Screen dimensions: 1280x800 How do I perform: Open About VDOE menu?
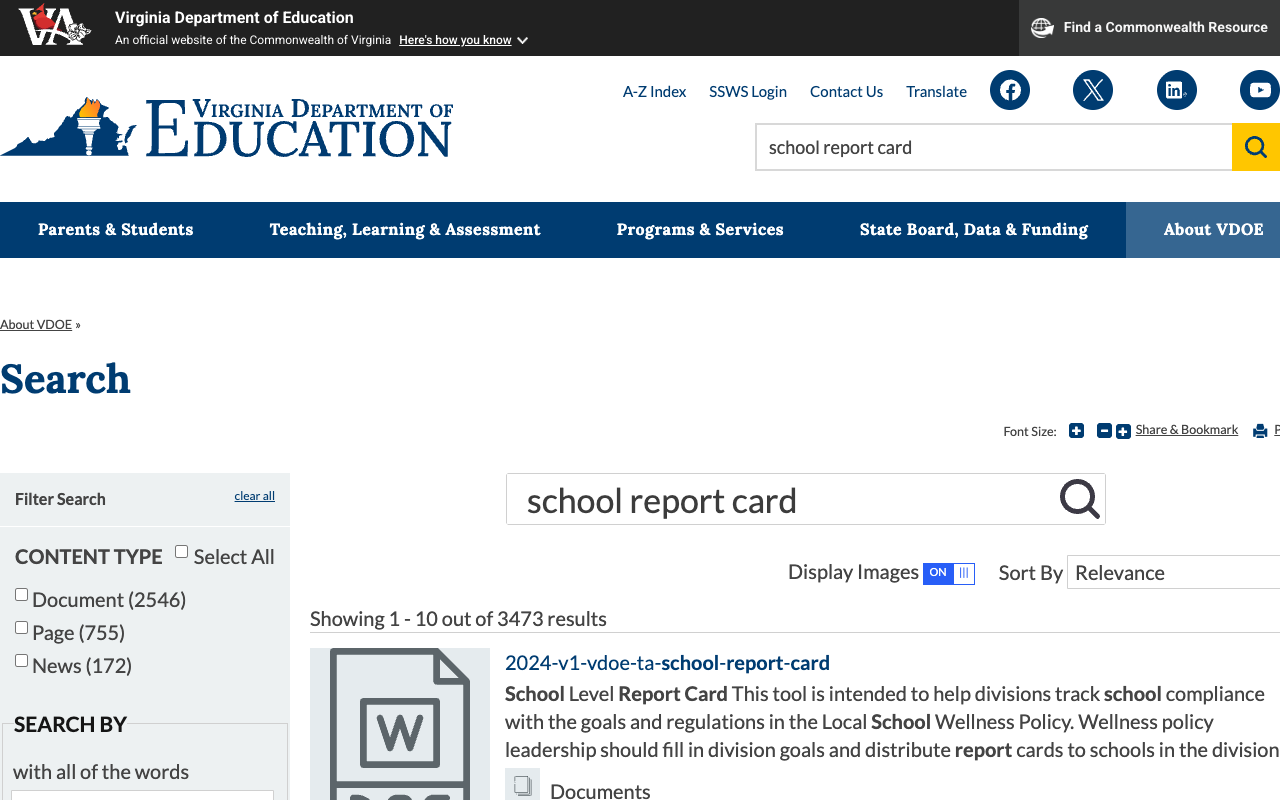point(1203,230)
